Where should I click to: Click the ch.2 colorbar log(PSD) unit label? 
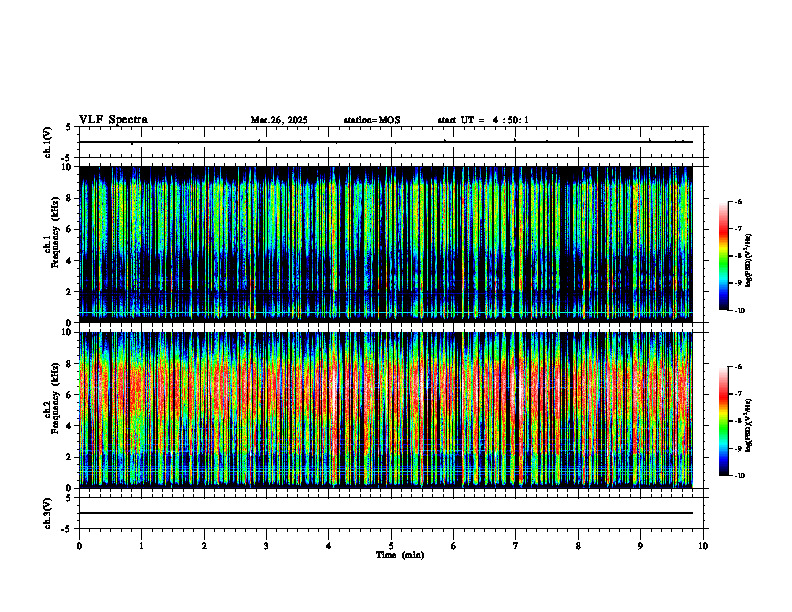click(x=749, y=425)
